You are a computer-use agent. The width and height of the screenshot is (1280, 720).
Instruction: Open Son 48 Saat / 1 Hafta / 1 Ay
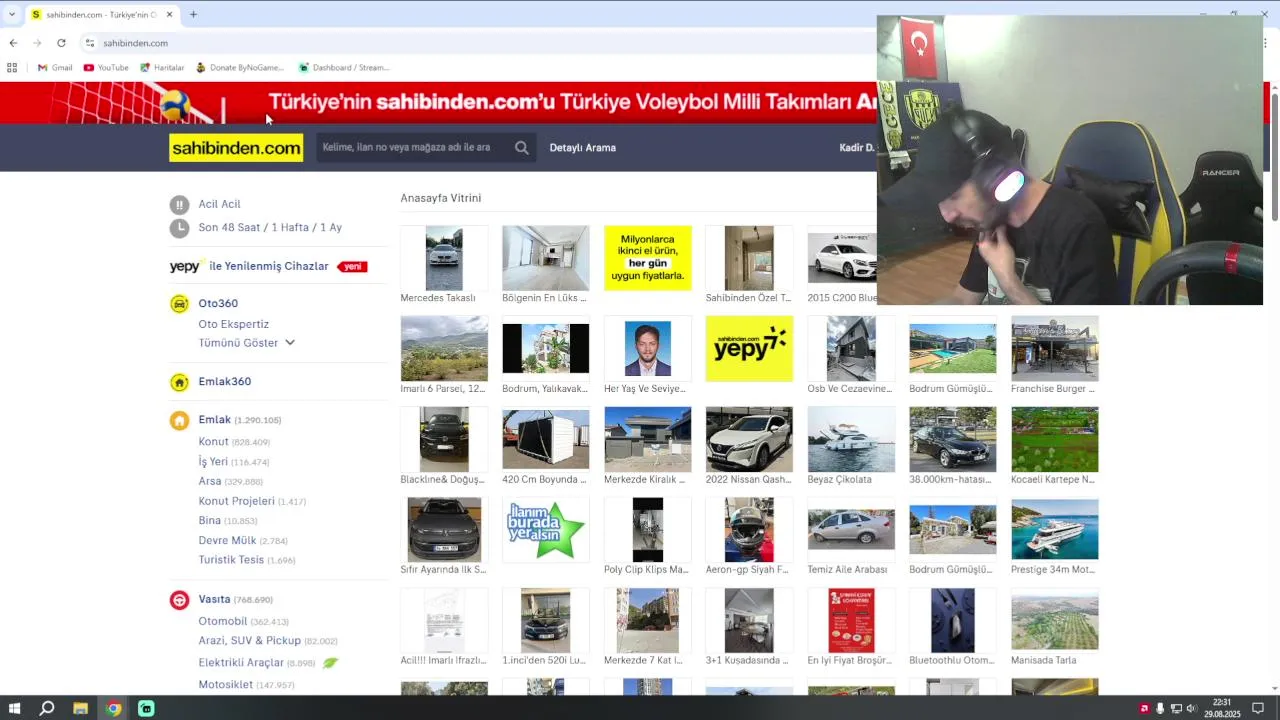(270, 228)
